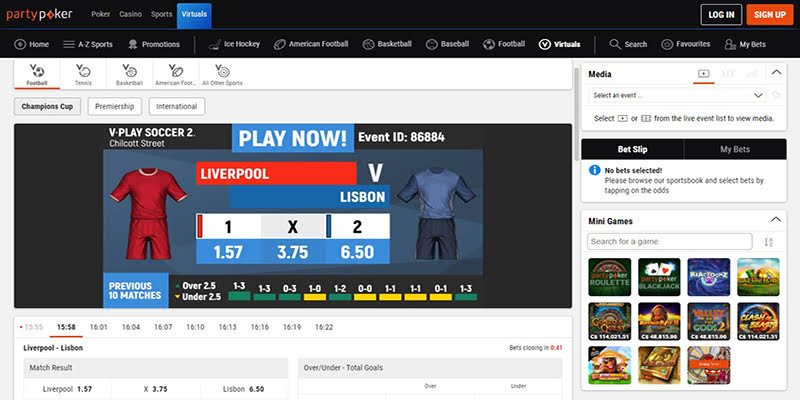Choose virtual American Football icon
The image size is (800, 400).
(176, 71)
